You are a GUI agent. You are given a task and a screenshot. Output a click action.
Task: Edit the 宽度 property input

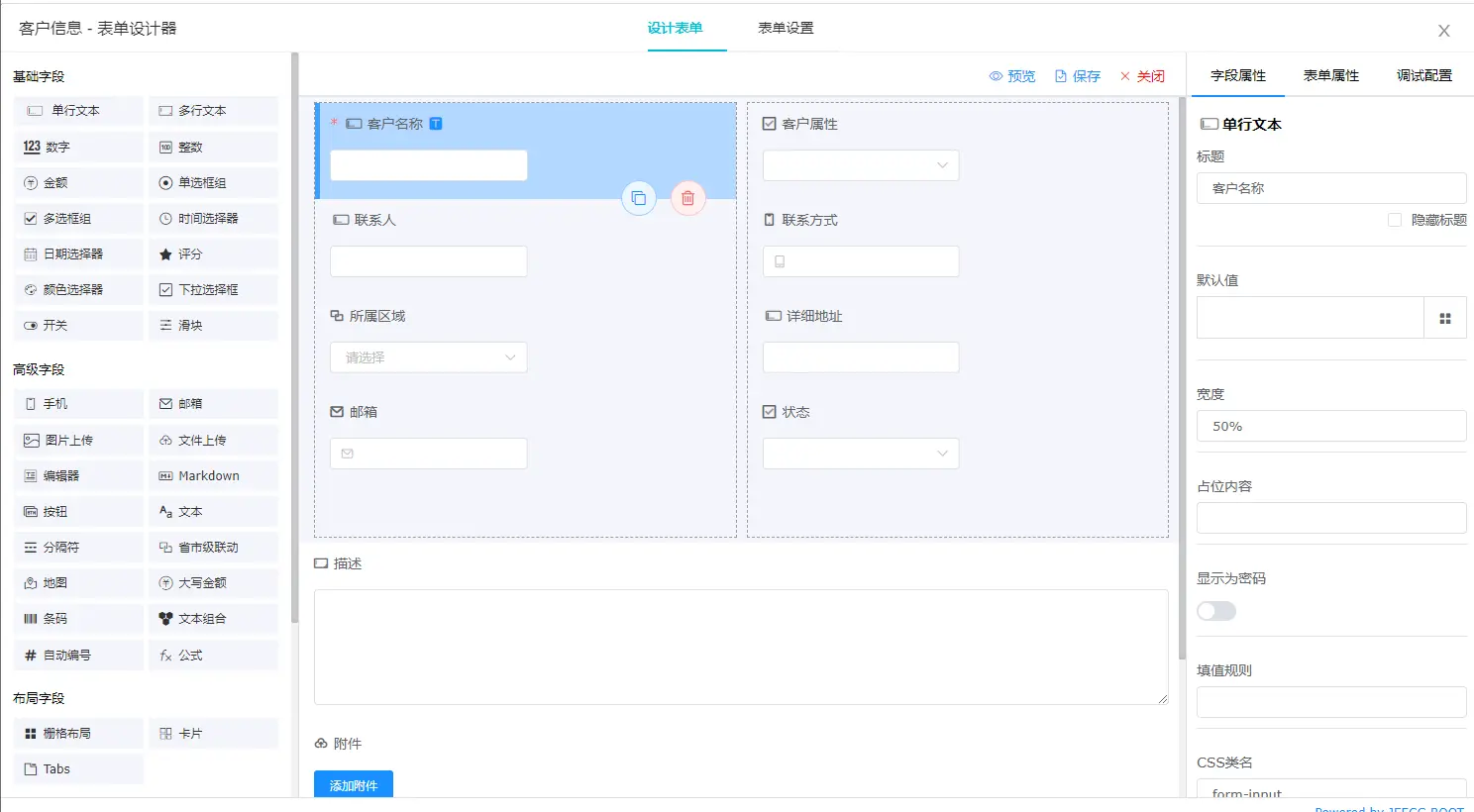[x=1331, y=426]
